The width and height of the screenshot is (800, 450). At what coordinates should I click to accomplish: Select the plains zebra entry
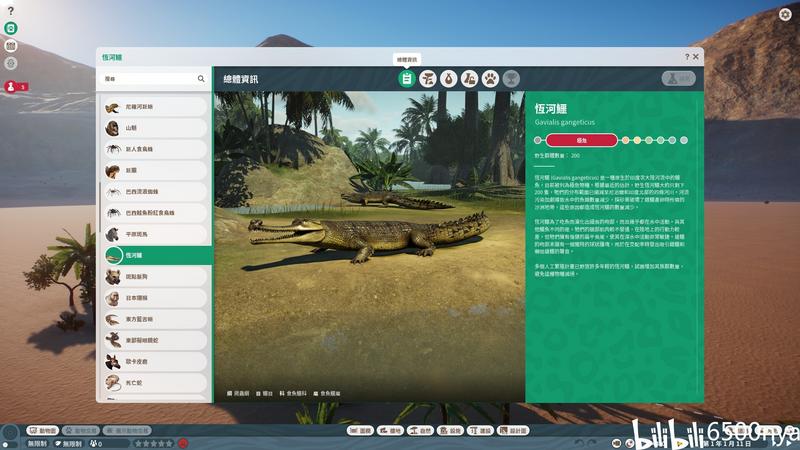coord(155,234)
